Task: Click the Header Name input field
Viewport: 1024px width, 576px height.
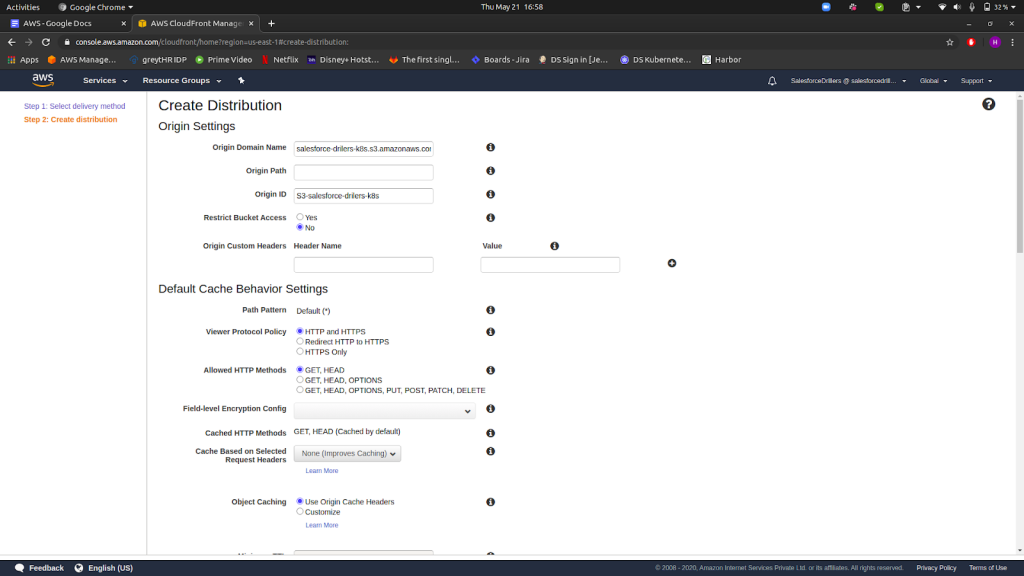Action: [x=363, y=264]
